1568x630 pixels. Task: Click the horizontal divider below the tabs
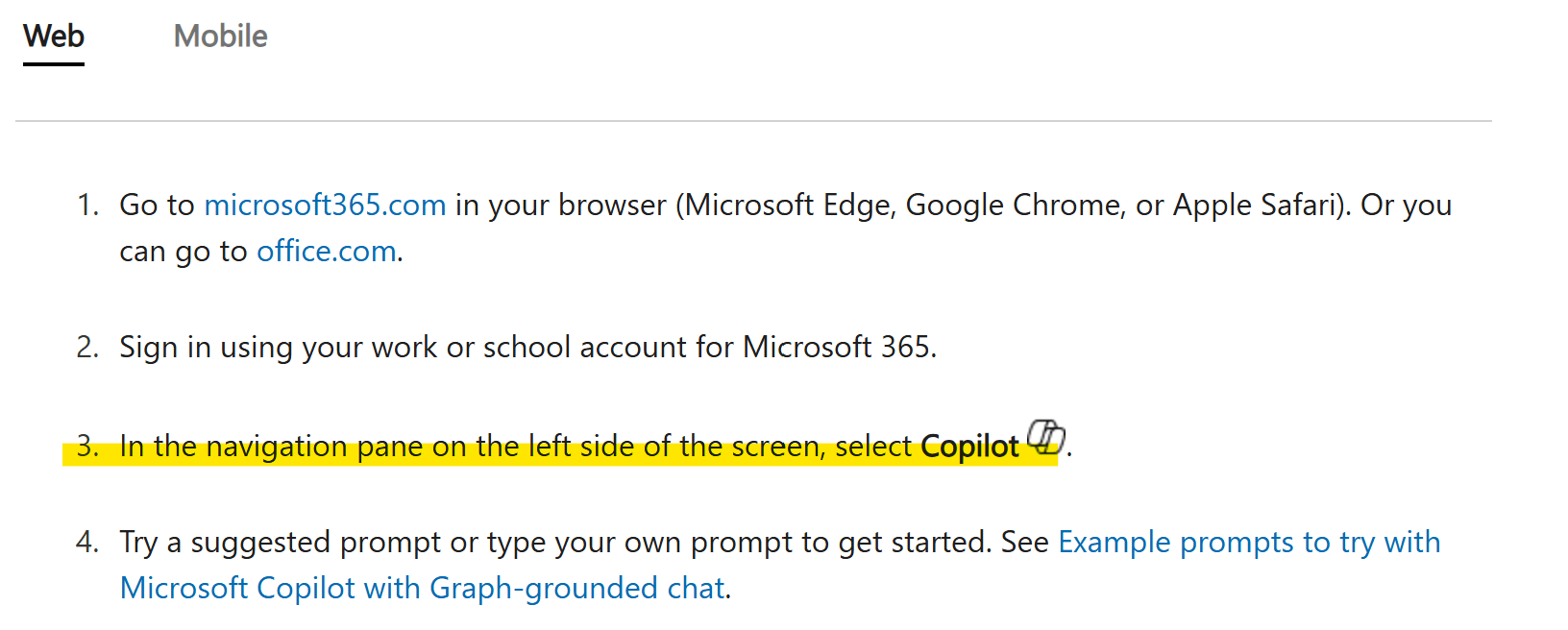point(753,121)
